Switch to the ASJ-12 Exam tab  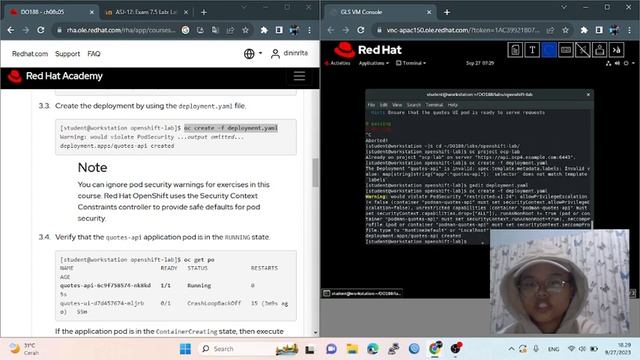145,12
